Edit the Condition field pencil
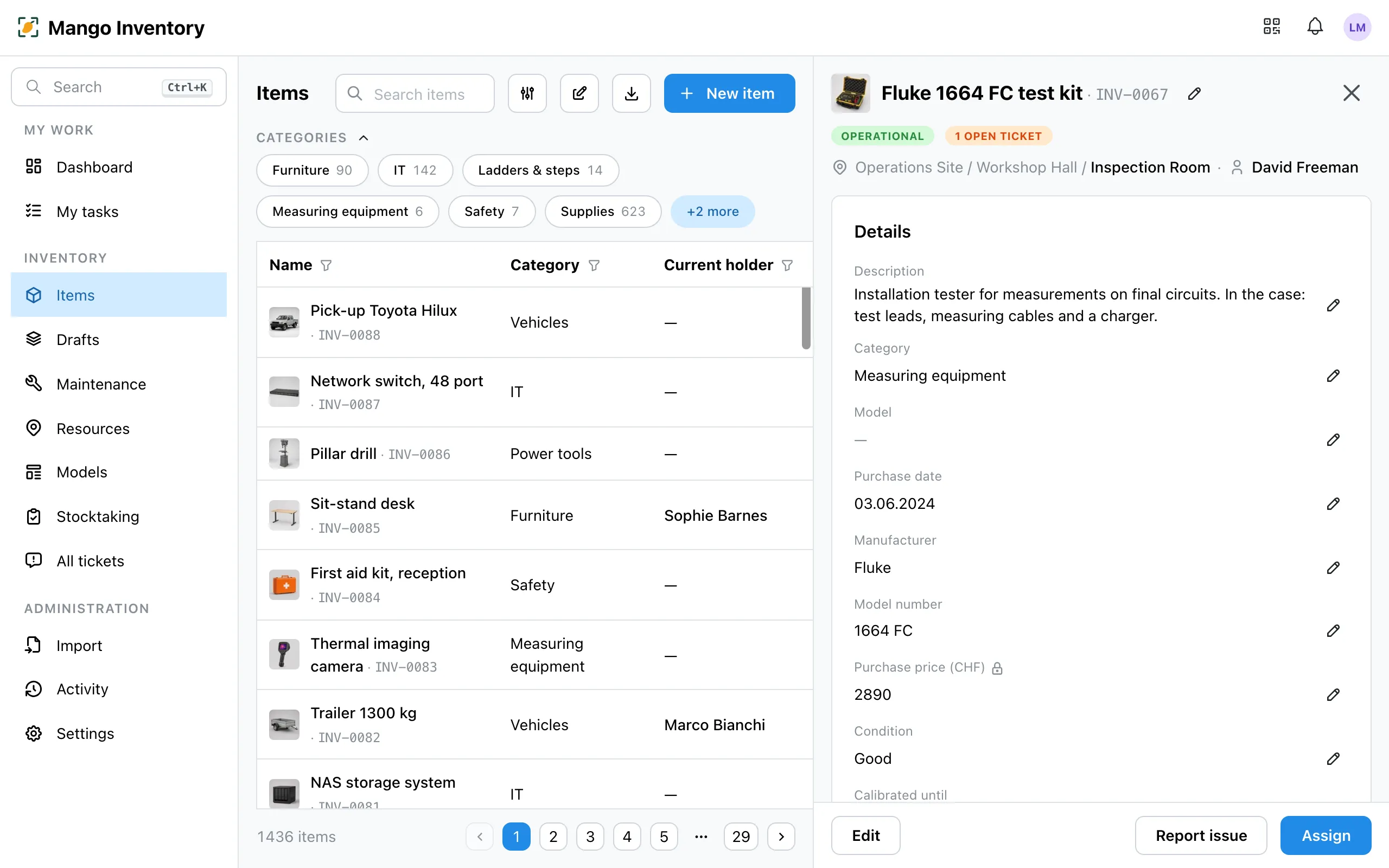Screen dimensions: 1389x868 (1333, 758)
